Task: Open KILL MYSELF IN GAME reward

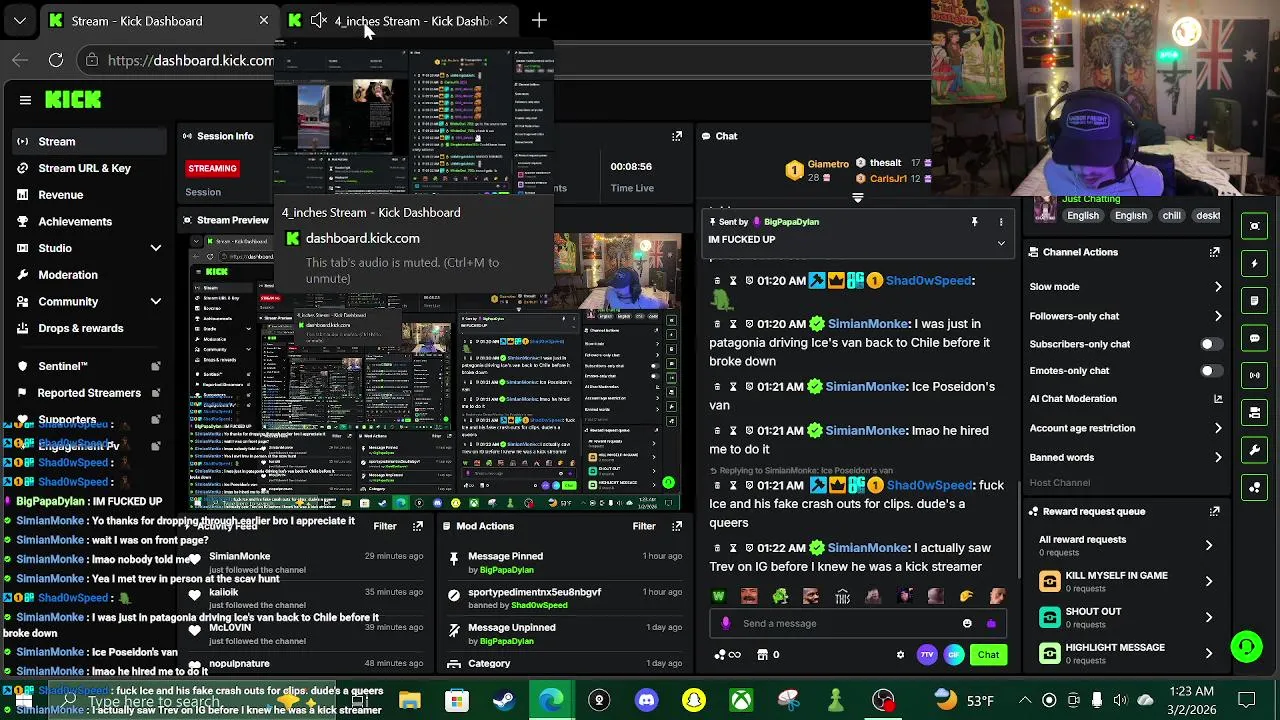Action: pyautogui.click(x=1126, y=581)
